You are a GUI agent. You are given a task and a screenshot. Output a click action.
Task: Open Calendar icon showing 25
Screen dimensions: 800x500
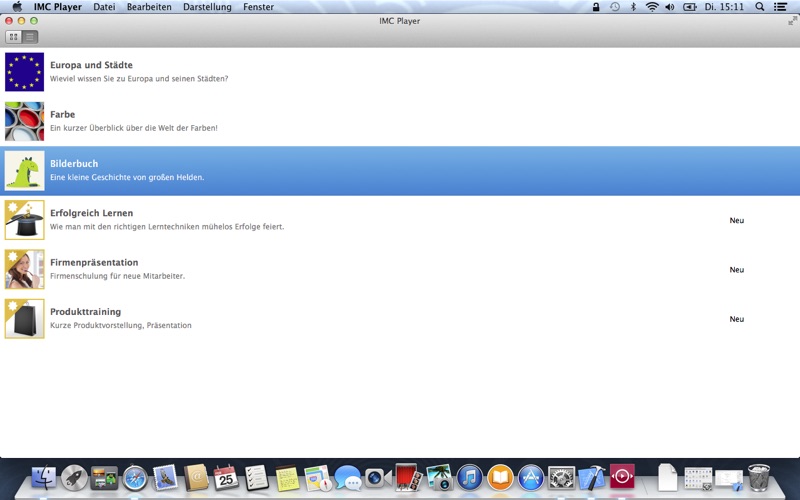click(x=226, y=478)
